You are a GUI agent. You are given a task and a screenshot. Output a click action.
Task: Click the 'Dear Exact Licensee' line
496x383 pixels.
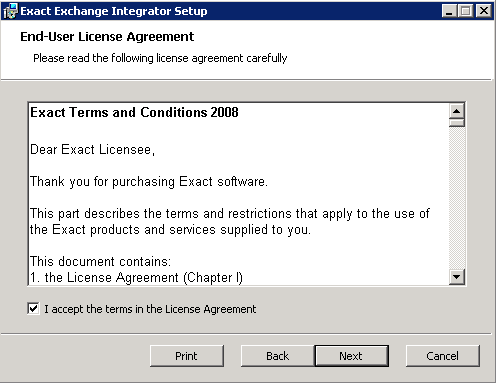pos(92,150)
